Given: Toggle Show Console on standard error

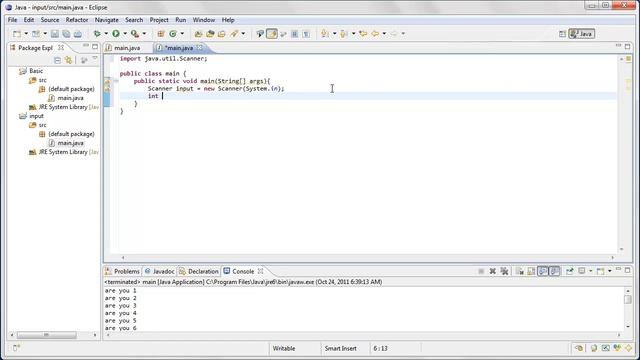Looking at the screenshot, I should point(554,271).
